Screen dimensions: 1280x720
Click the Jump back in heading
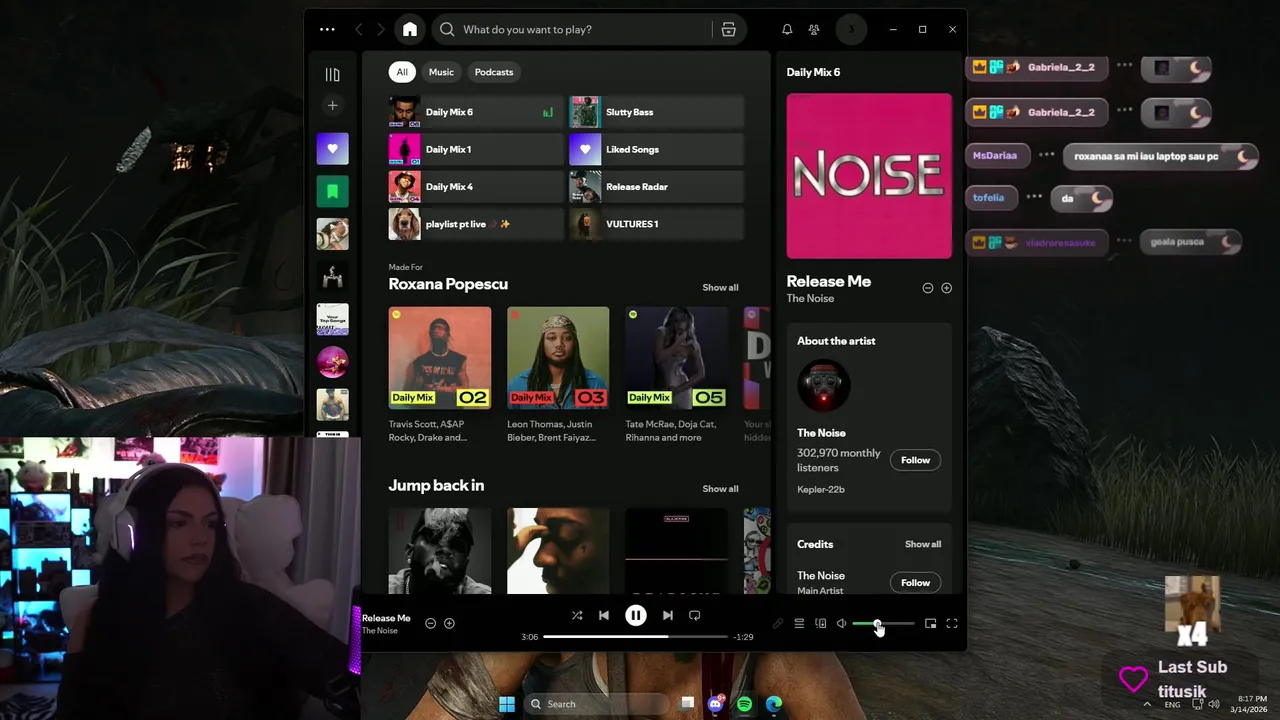coord(436,485)
